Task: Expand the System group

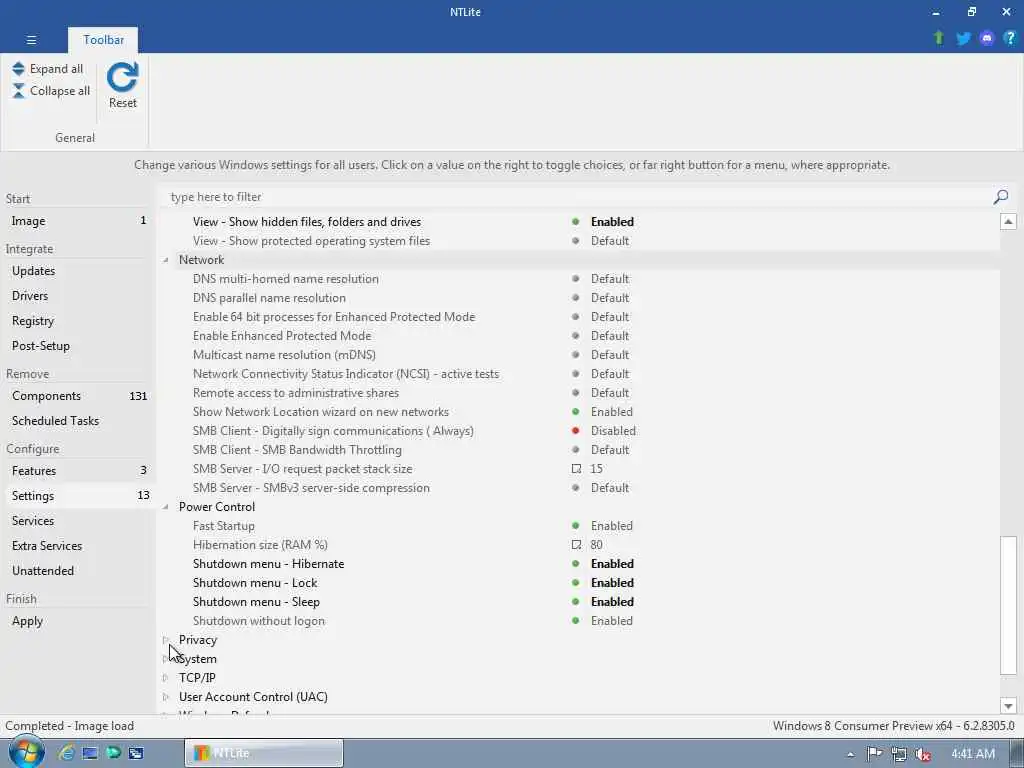Action: point(166,659)
